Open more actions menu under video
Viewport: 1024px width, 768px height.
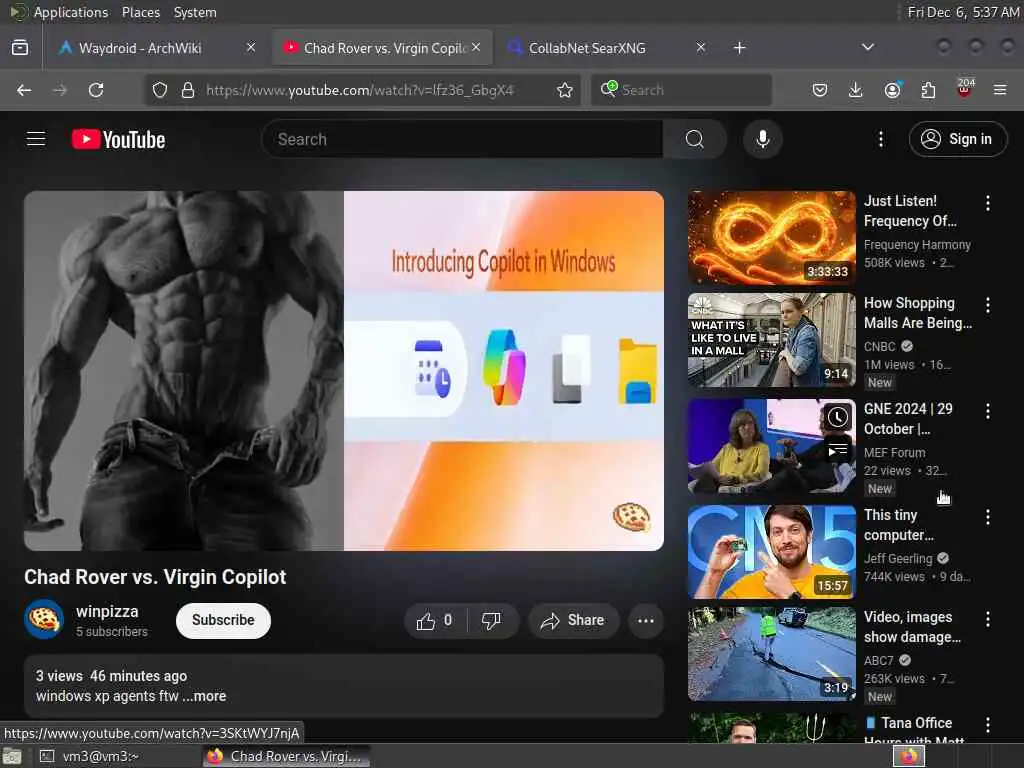click(x=645, y=620)
